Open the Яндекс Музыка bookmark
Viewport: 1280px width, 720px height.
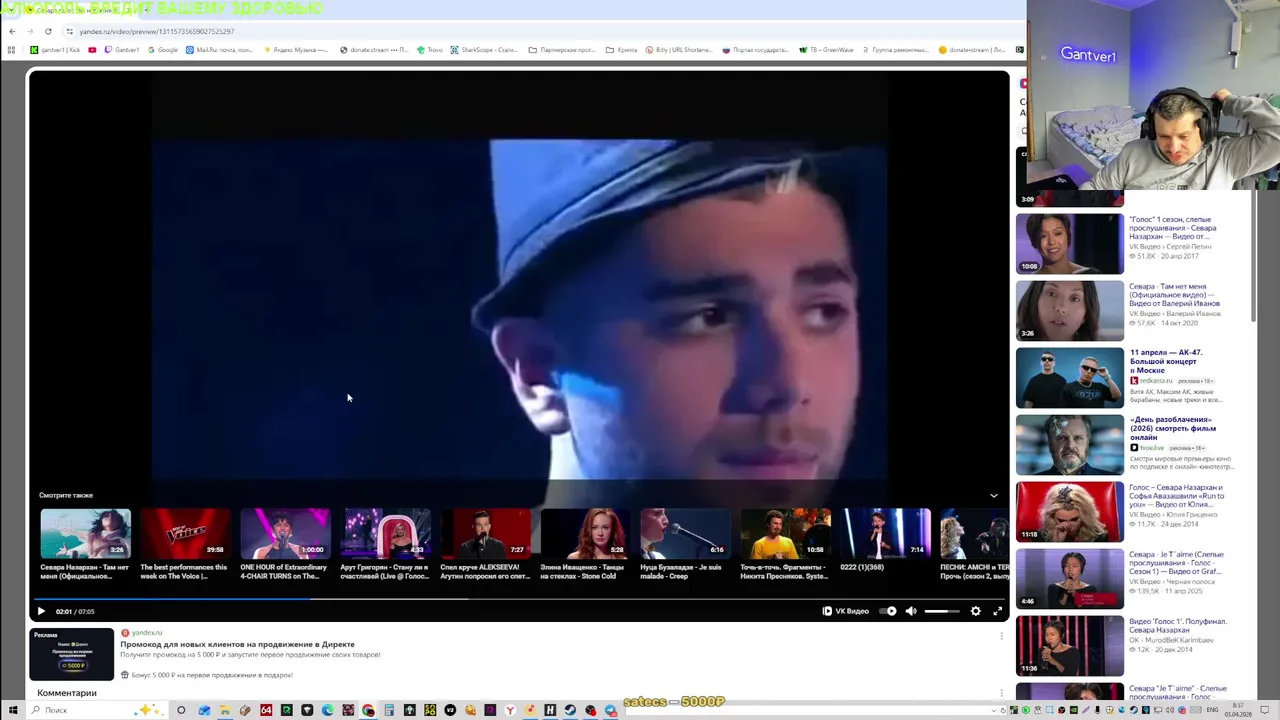coord(296,50)
